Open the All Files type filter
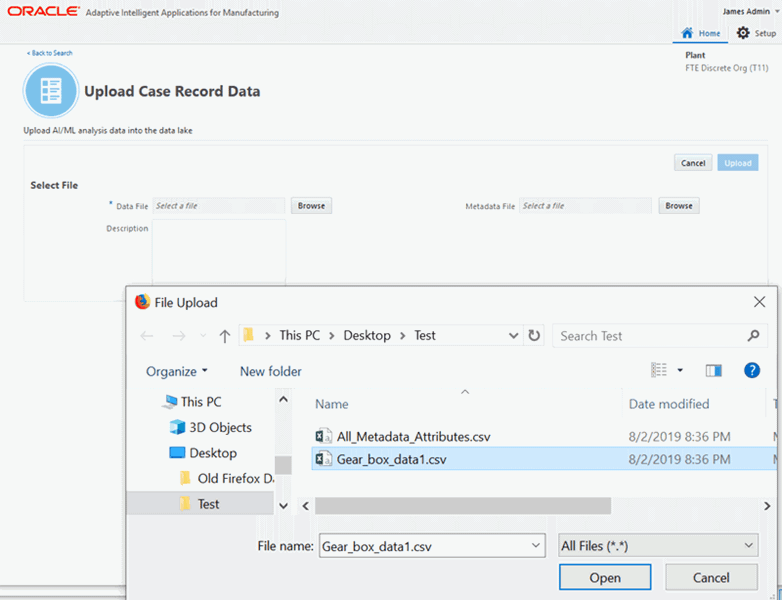The width and height of the screenshot is (782, 600). tap(658, 546)
